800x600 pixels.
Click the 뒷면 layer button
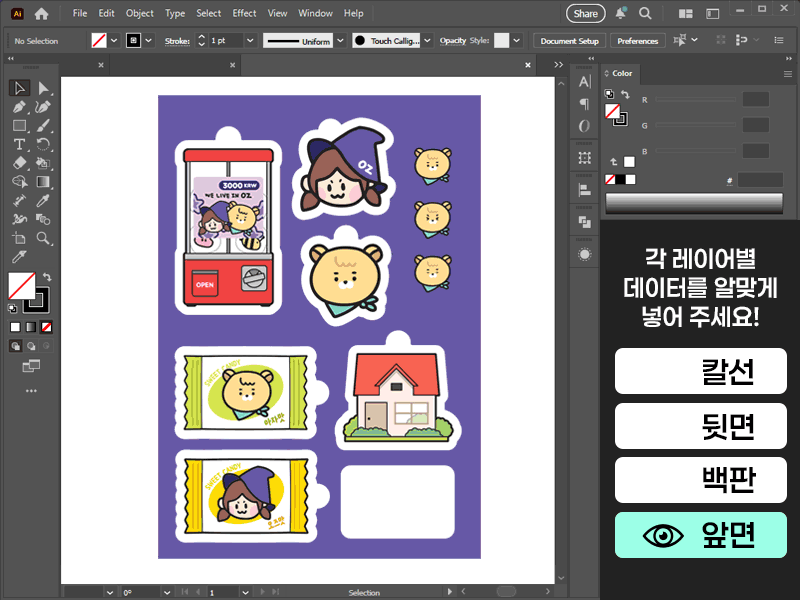(x=701, y=426)
